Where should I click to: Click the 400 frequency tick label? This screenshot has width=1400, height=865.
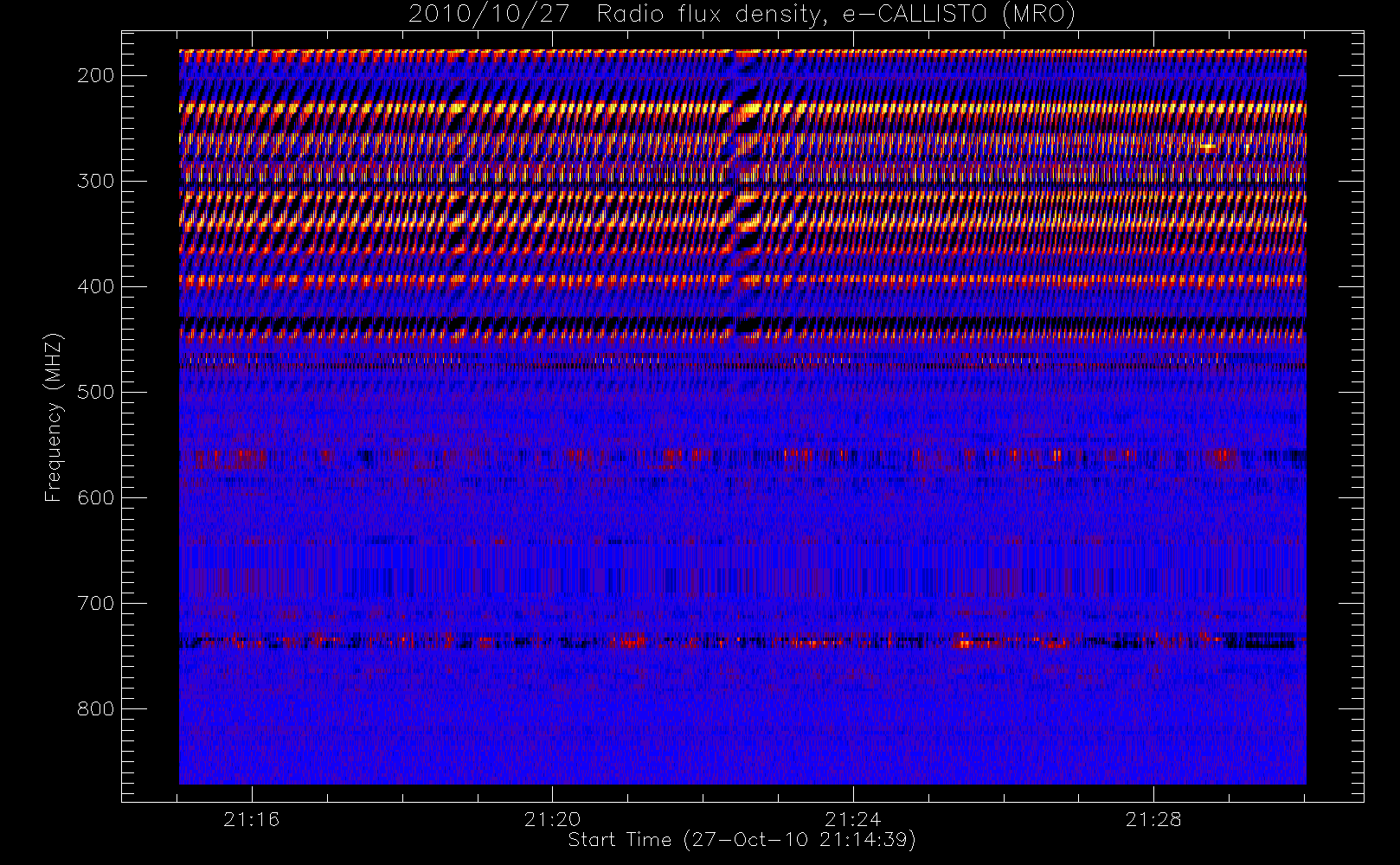click(x=96, y=287)
